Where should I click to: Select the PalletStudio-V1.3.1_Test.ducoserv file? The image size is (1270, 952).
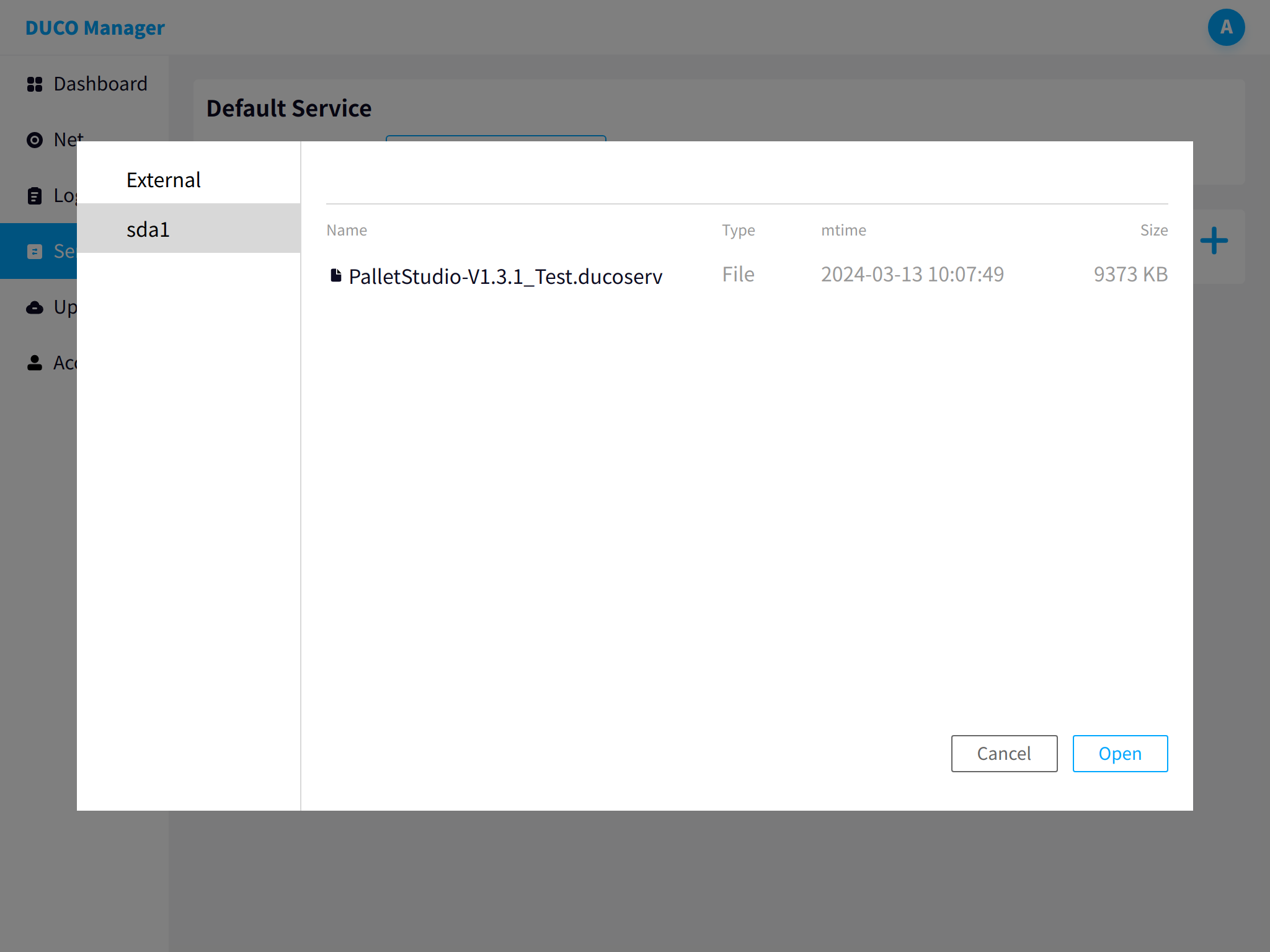point(747,275)
